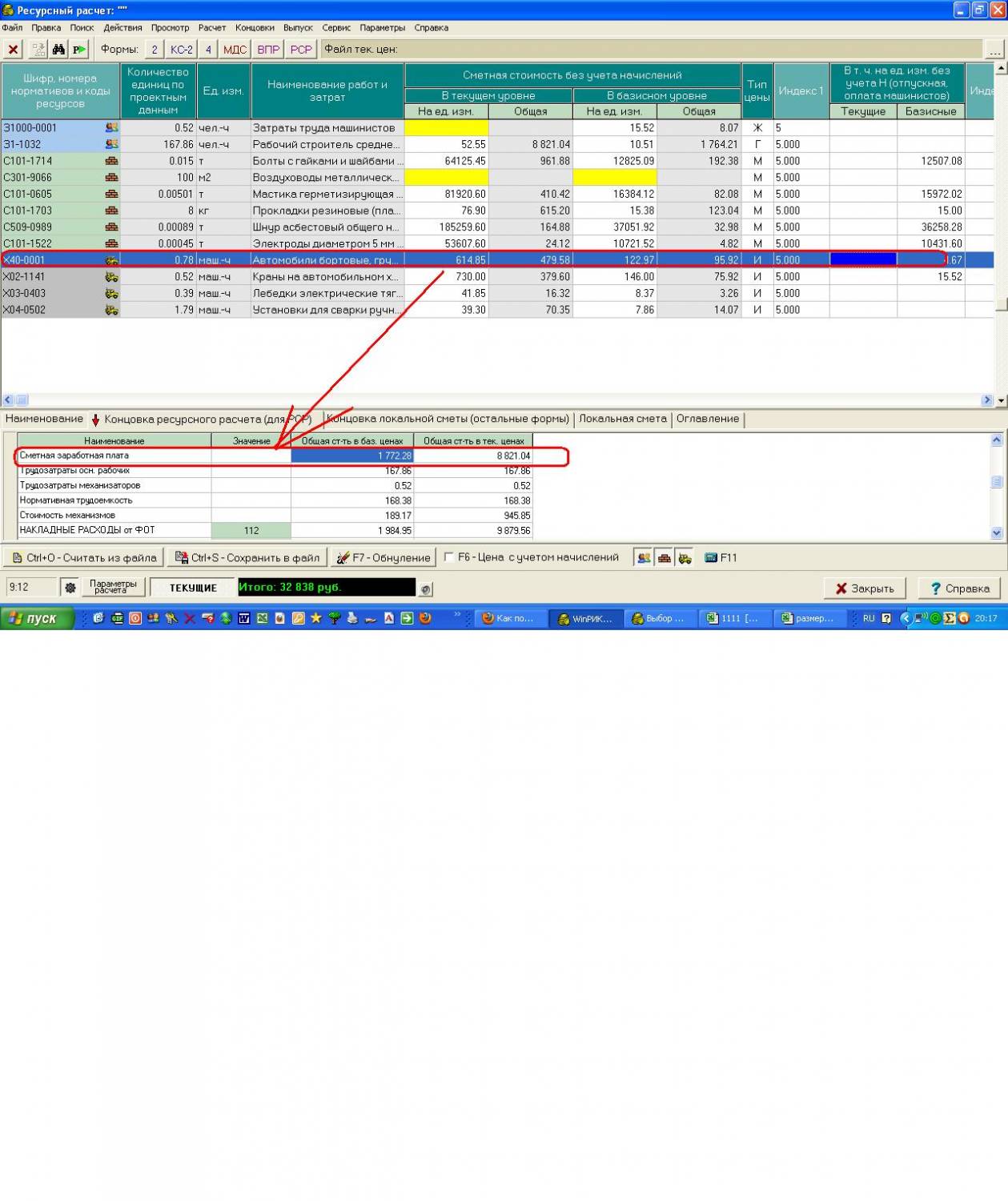Click the Файл тек. цен input field
Image resolution: width=1008 pixels, height=1201 pixels.
pos(652,50)
